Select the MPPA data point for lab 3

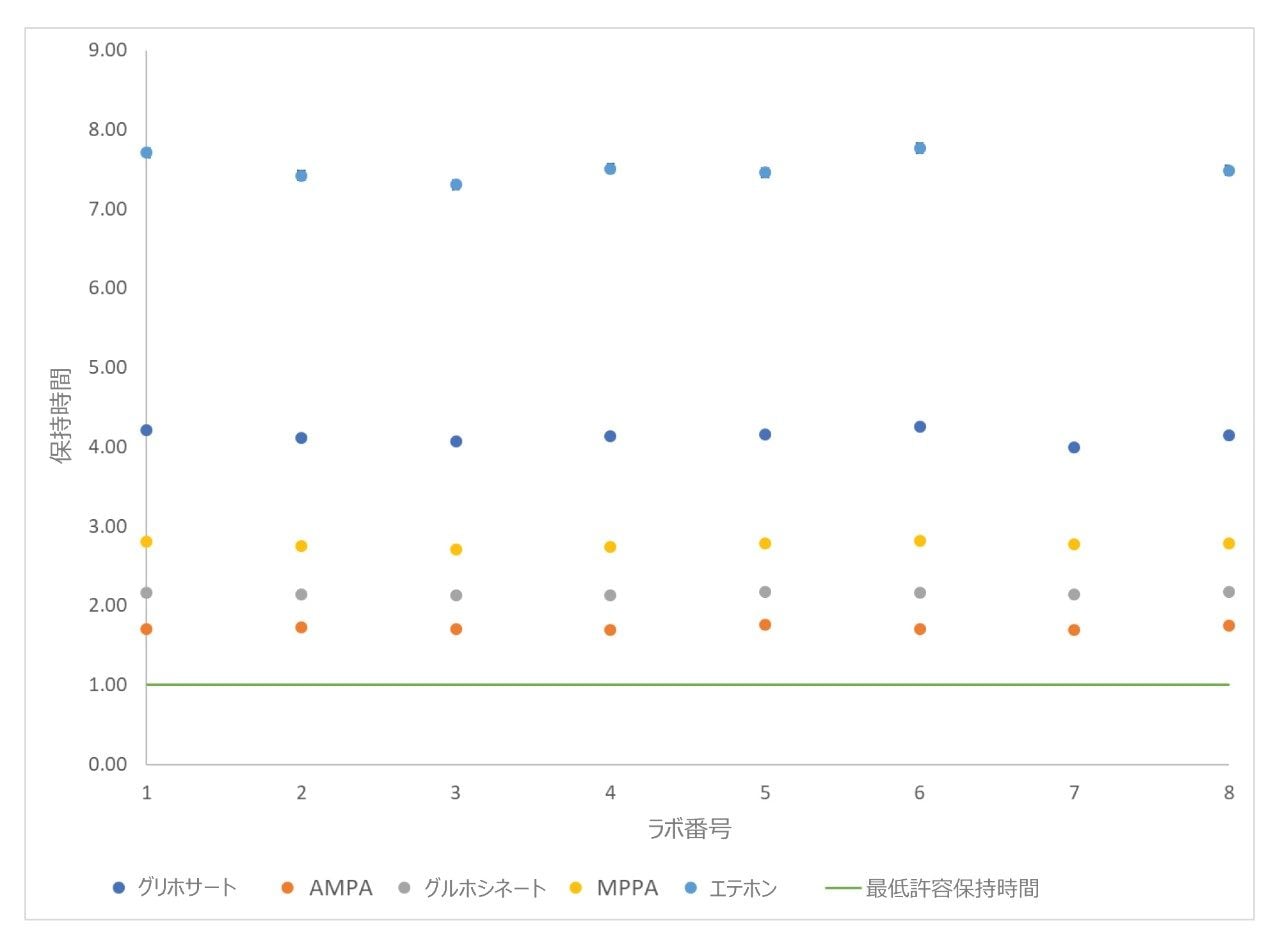pos(456,549)
